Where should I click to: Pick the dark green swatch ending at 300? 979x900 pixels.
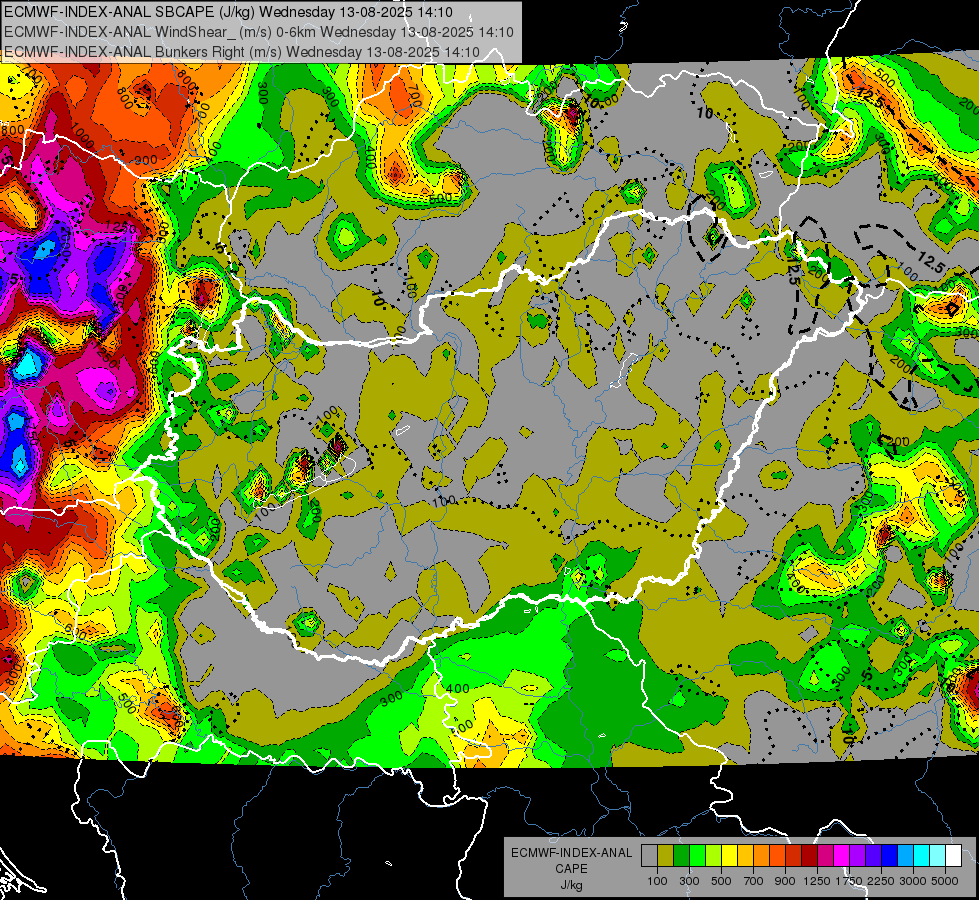681,856
